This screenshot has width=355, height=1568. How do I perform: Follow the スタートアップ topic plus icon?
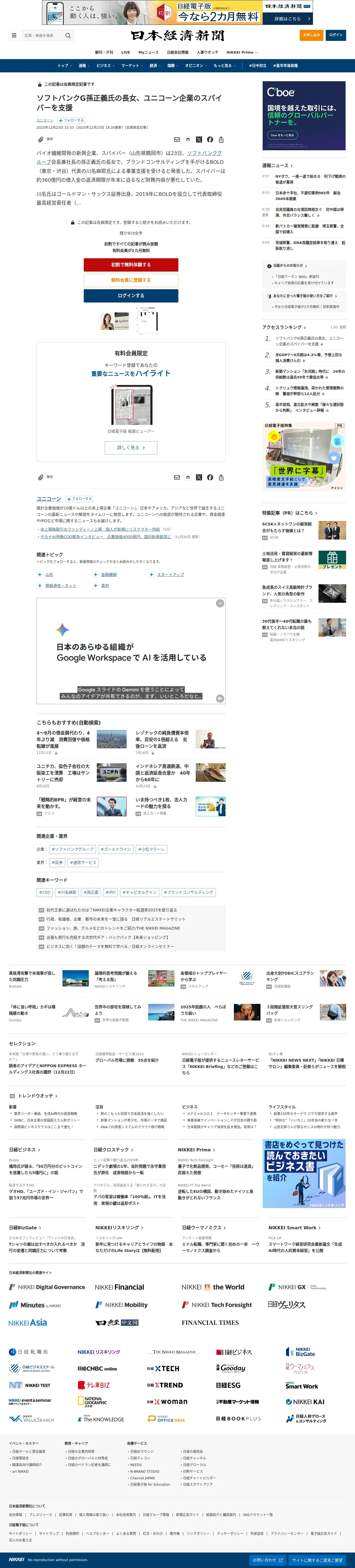click(152, 575)
